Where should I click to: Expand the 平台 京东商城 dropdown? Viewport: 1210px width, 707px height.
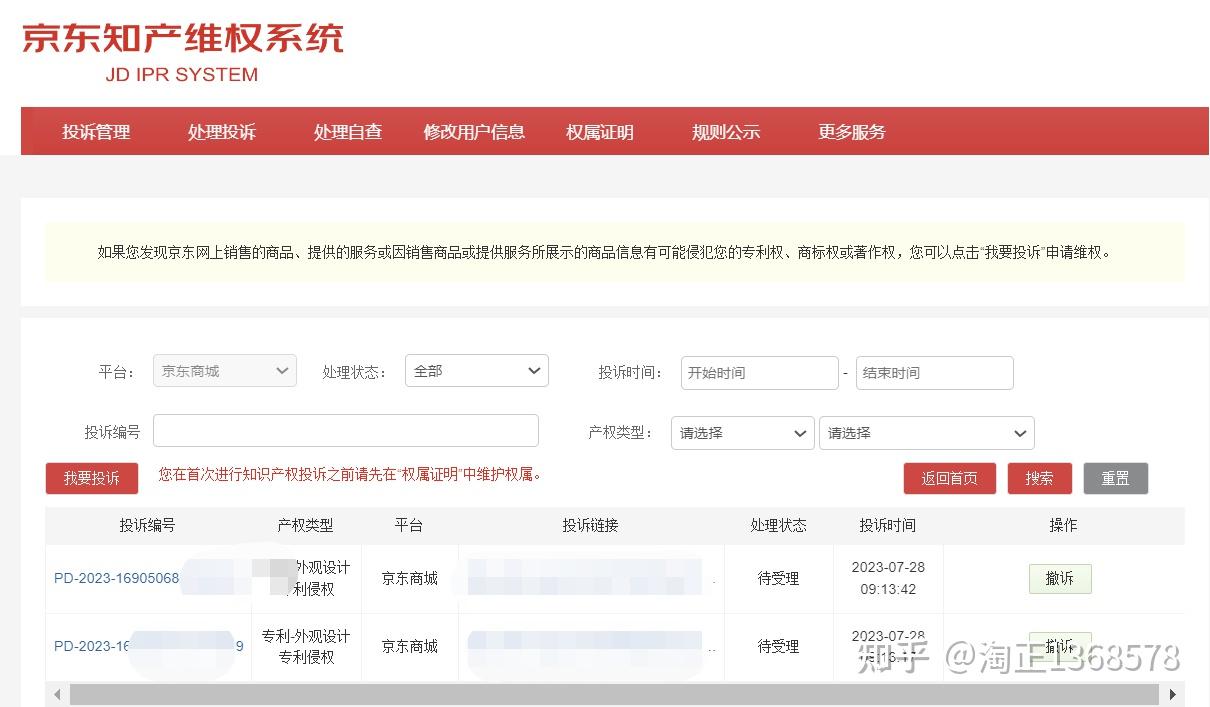point(225,371)
